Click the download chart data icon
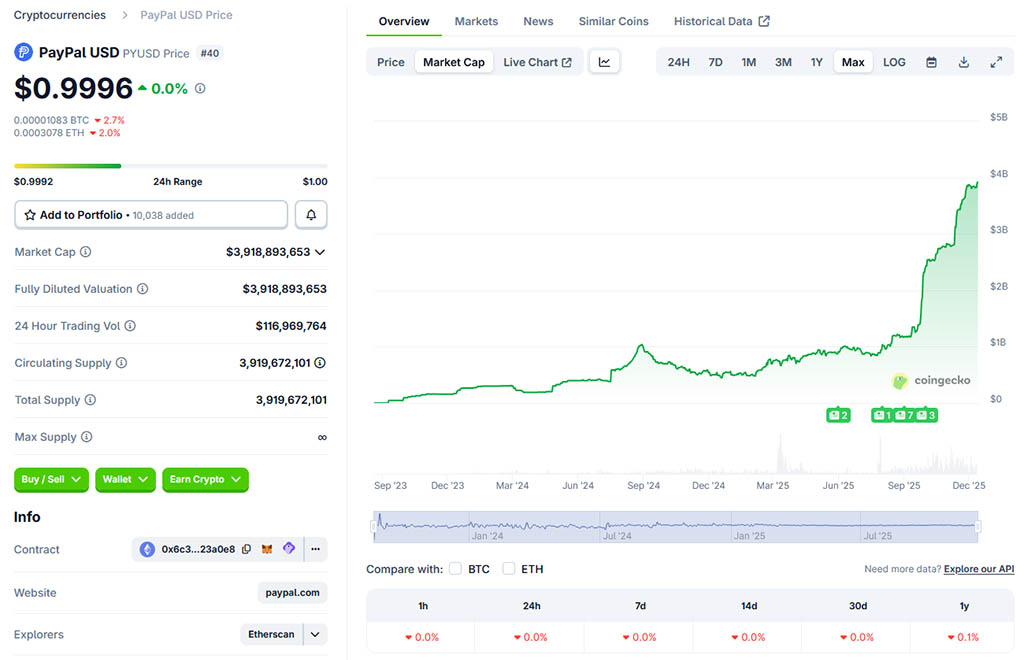Viewport: 1024px width, 660px height. [963, 62]
